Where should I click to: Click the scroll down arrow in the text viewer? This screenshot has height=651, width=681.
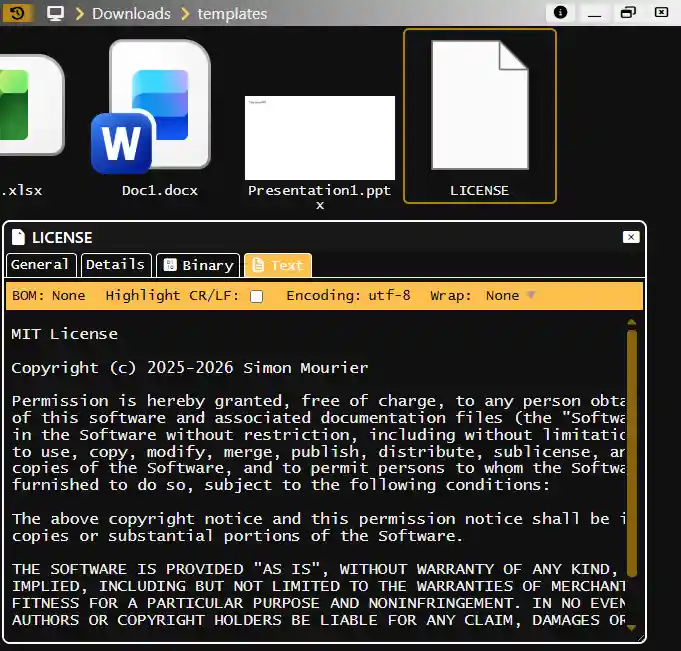point(631,628)
